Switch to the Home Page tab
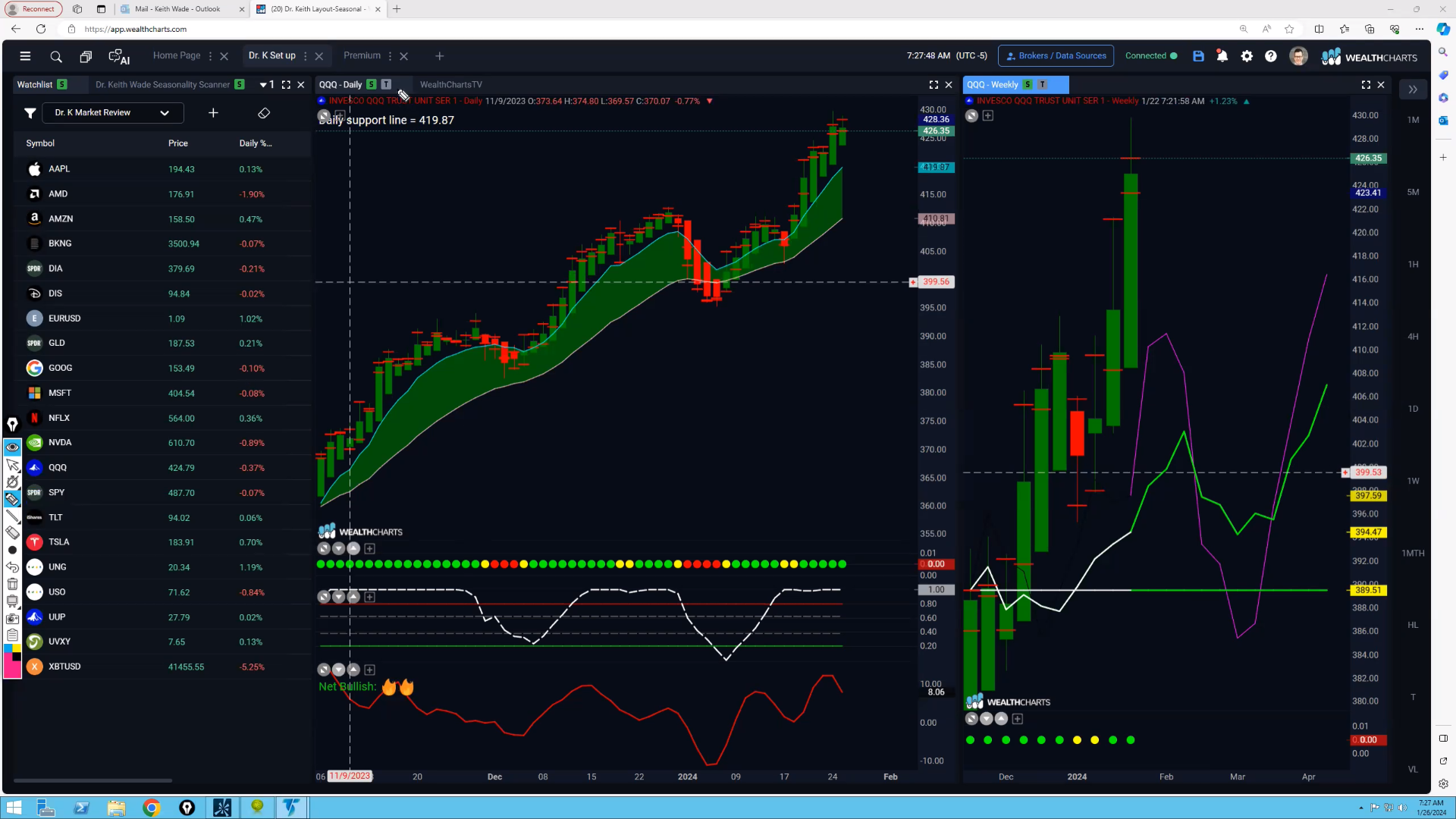Image resolution: width=1456 pixels, height=819 pixels. [x=177, y=56]
